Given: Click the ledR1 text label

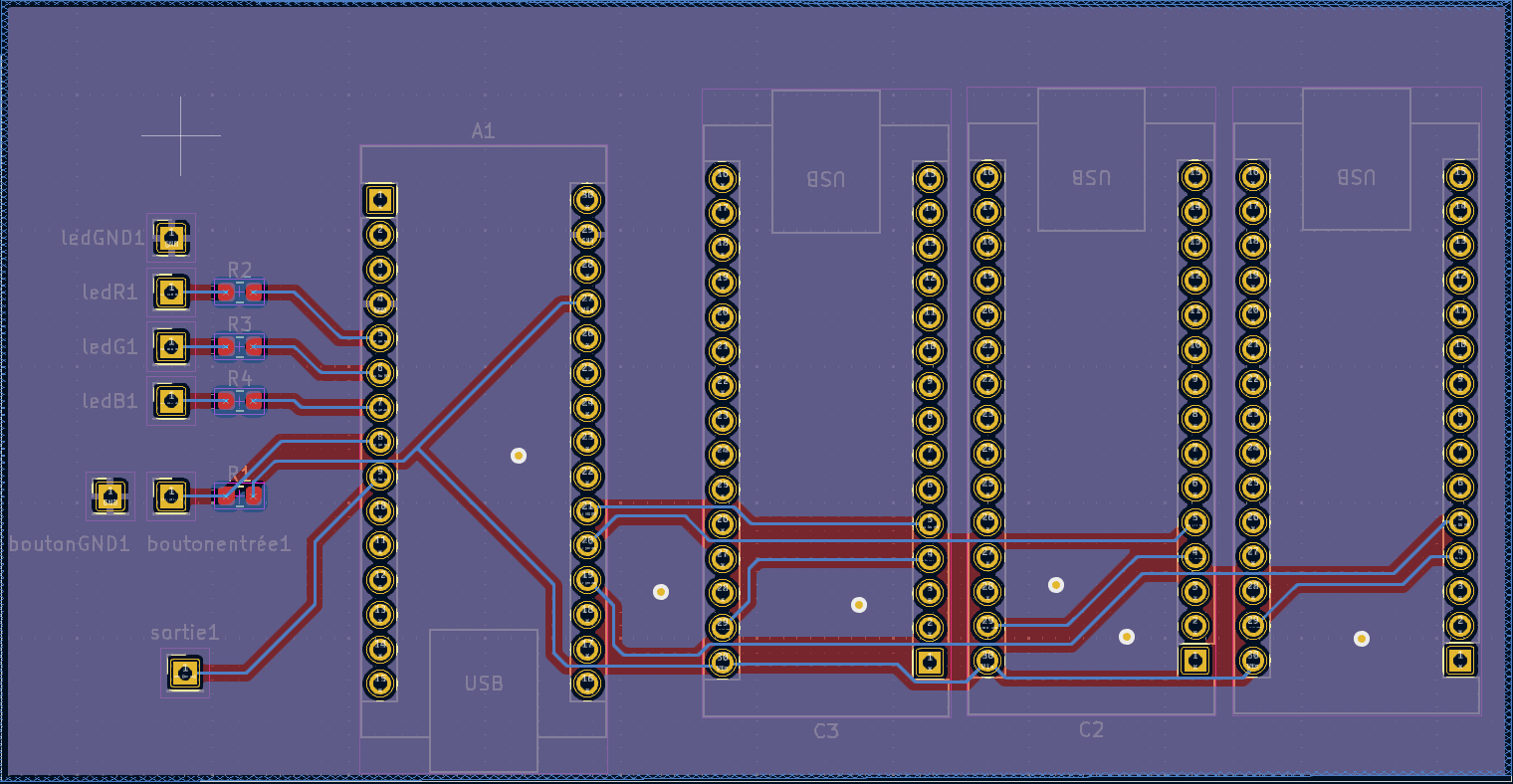Looking at the screenshot, I should pyautogui.click(x=109, y=293).
